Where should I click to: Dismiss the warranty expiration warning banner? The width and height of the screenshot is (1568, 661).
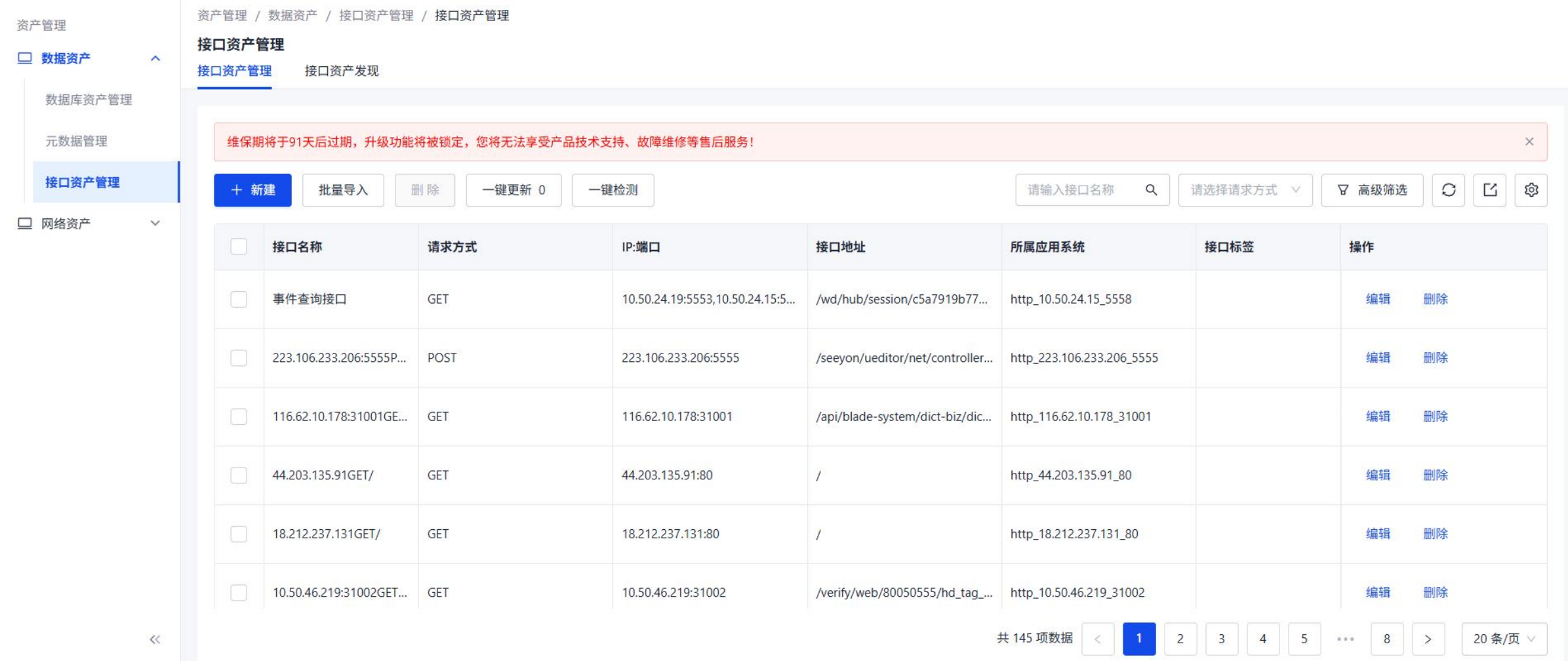point(1529,142)
